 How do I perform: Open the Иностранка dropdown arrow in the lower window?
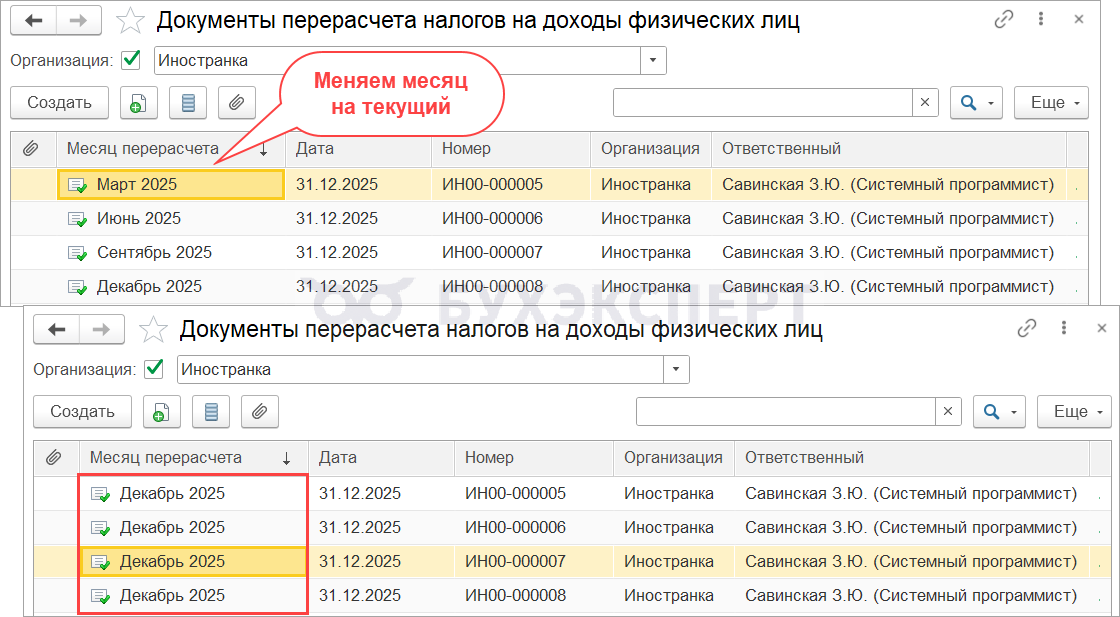[x=677, y=369]
